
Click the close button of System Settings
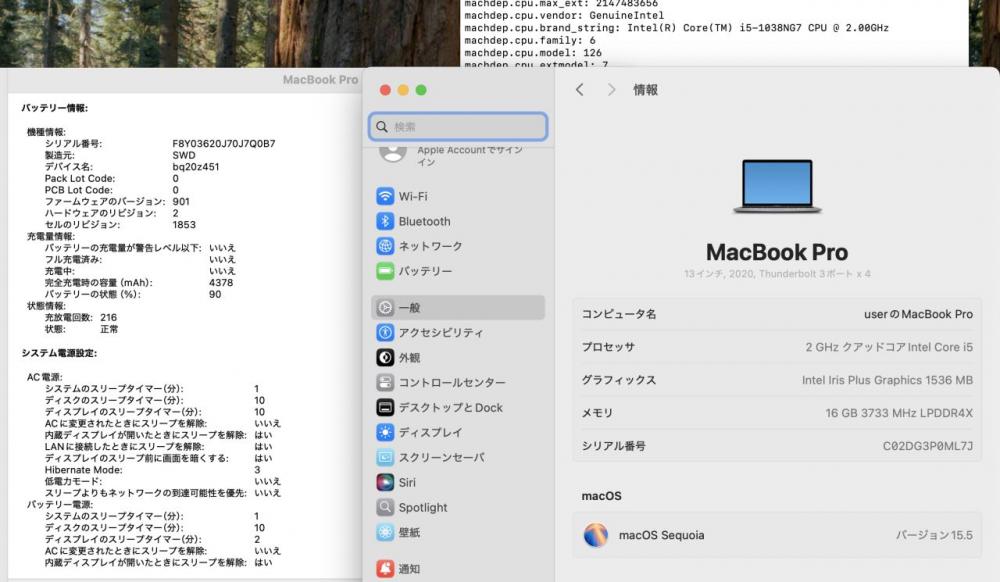click(x=385, y=90)
